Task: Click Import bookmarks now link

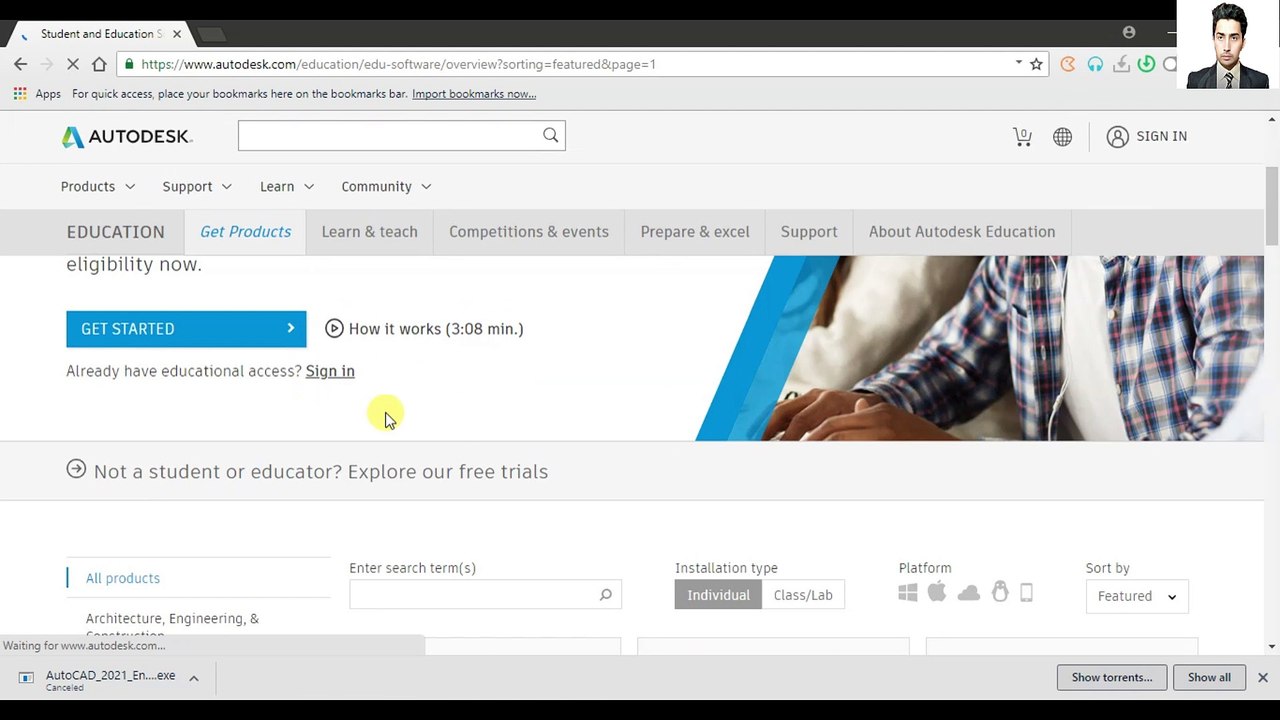Action: click(x=474, y=94)
